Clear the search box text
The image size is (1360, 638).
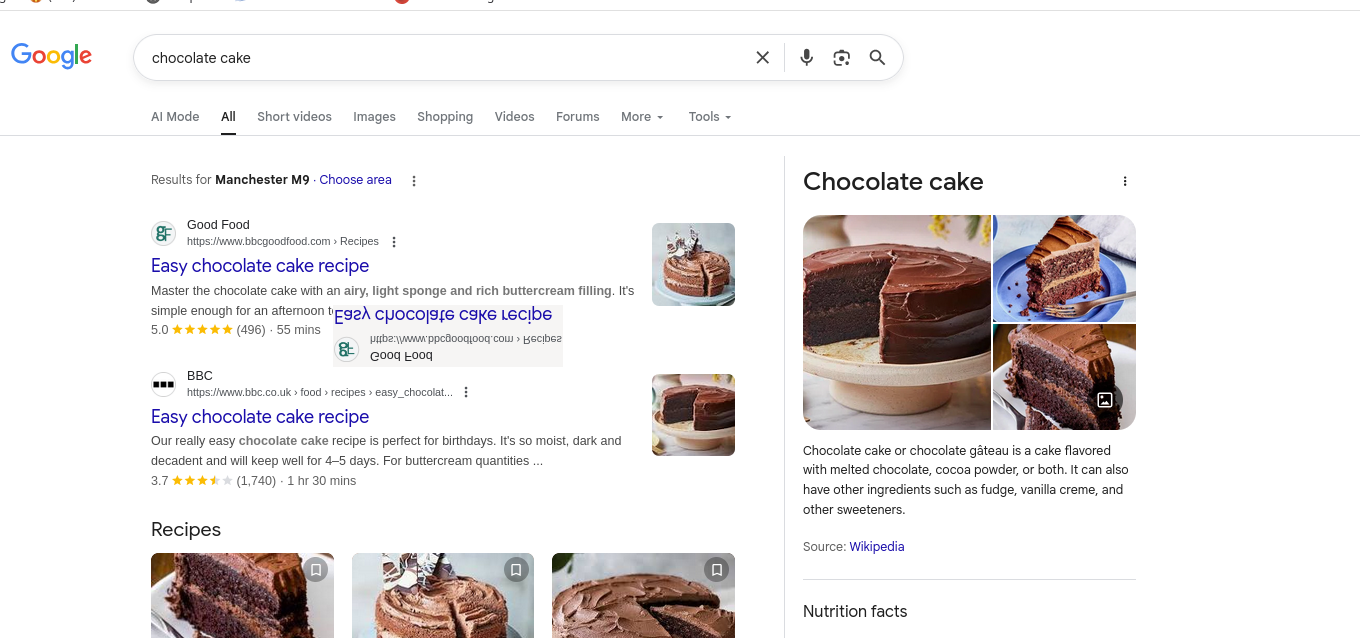(762, 58)
